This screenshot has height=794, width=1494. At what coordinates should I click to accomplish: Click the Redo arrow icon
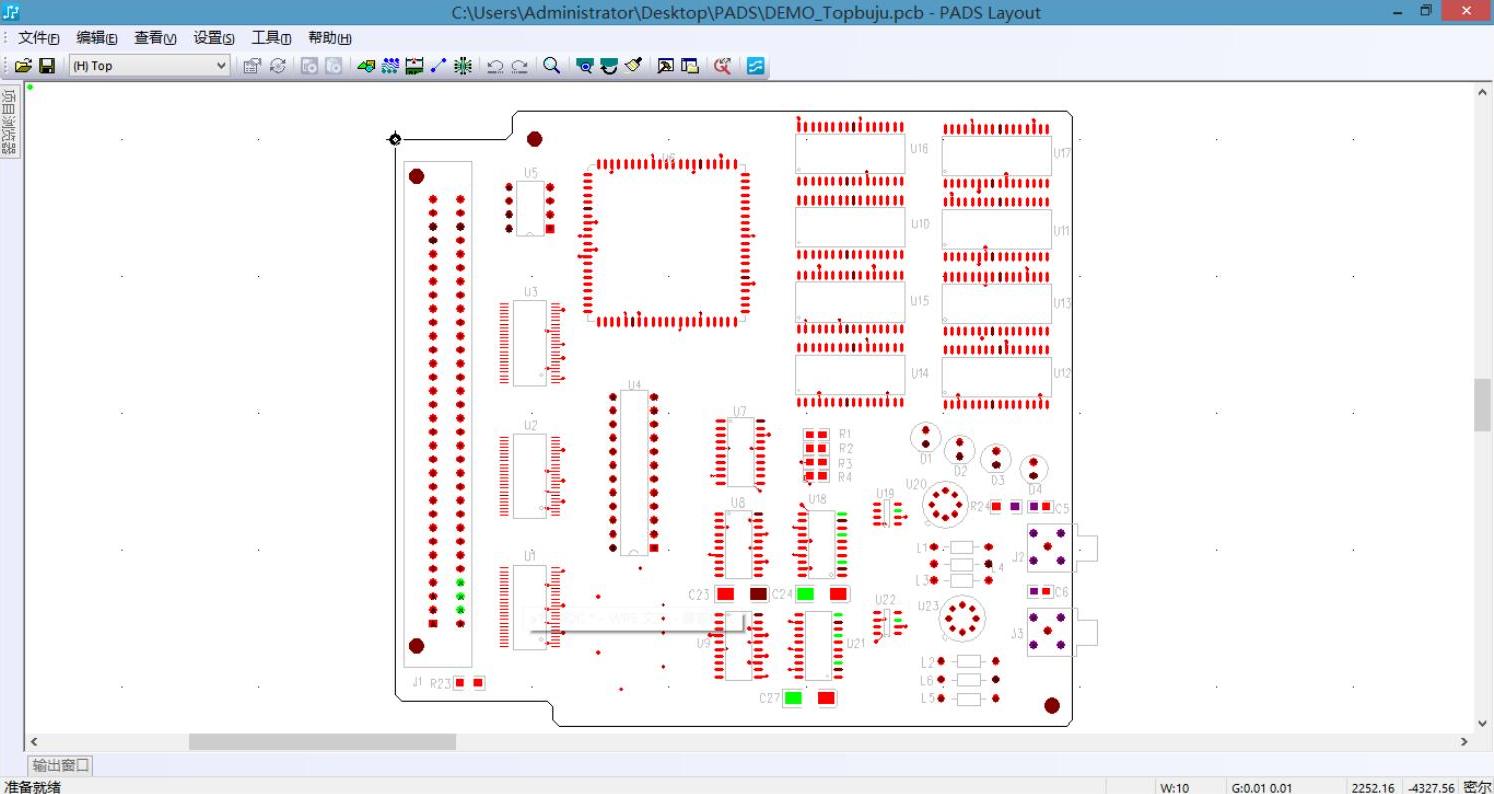pos(519,66)
